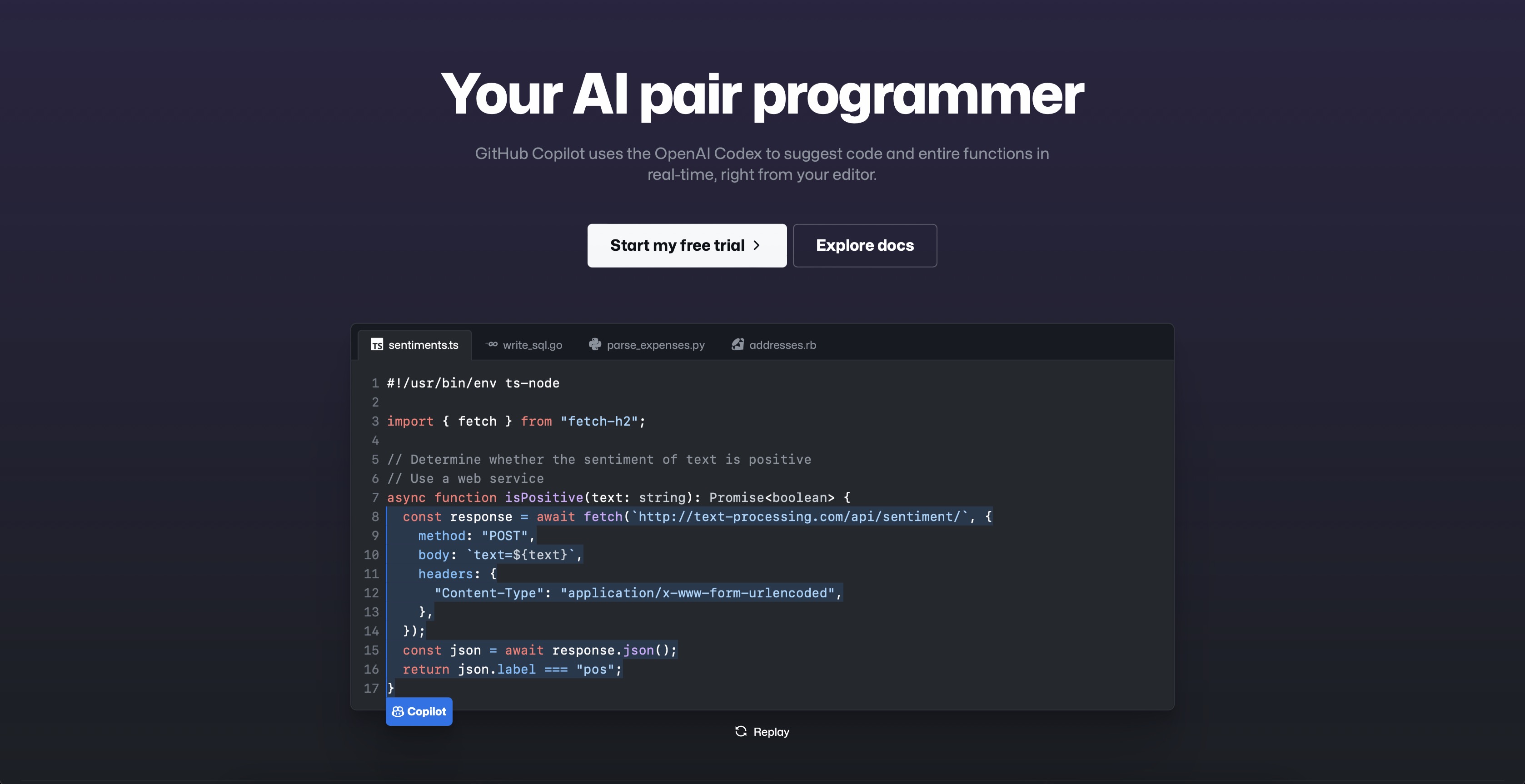Click the "Your AI pair programmer" heading

point(762,94)
